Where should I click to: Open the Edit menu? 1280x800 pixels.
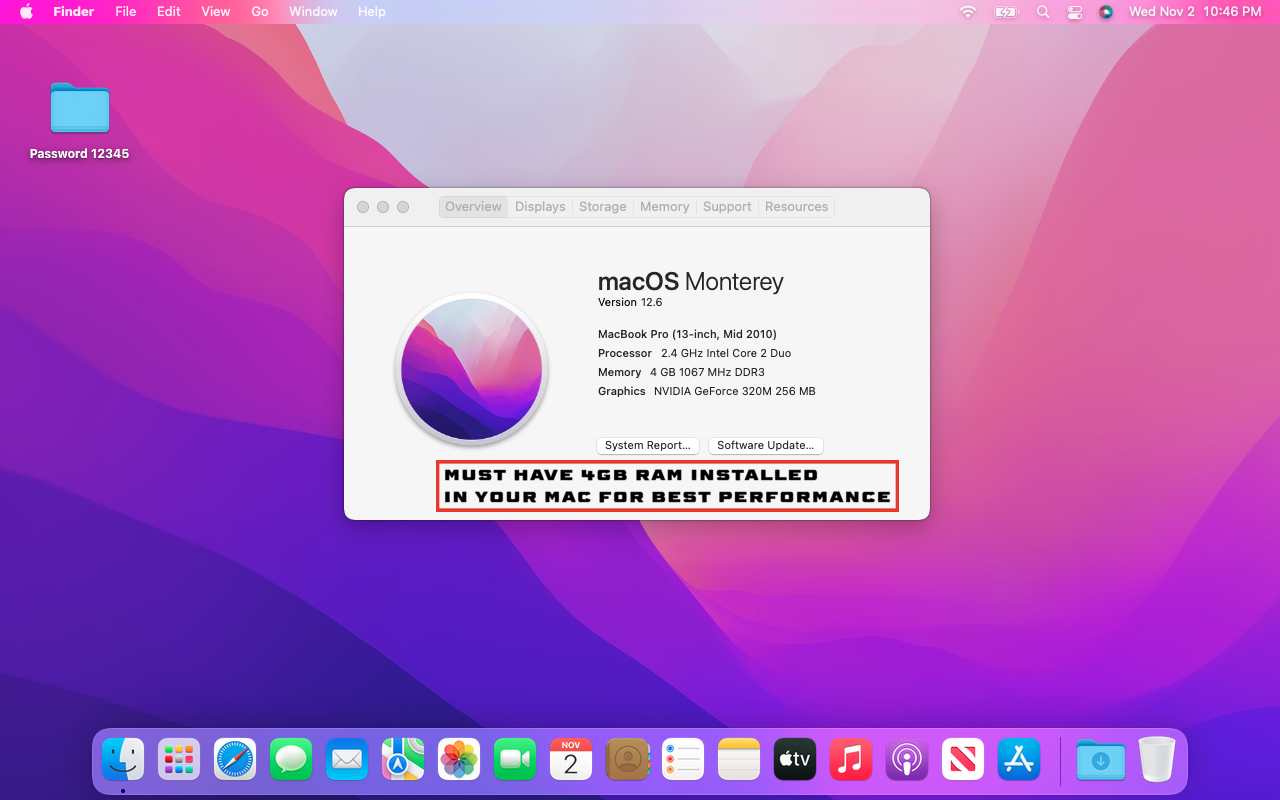click(168, 12)
